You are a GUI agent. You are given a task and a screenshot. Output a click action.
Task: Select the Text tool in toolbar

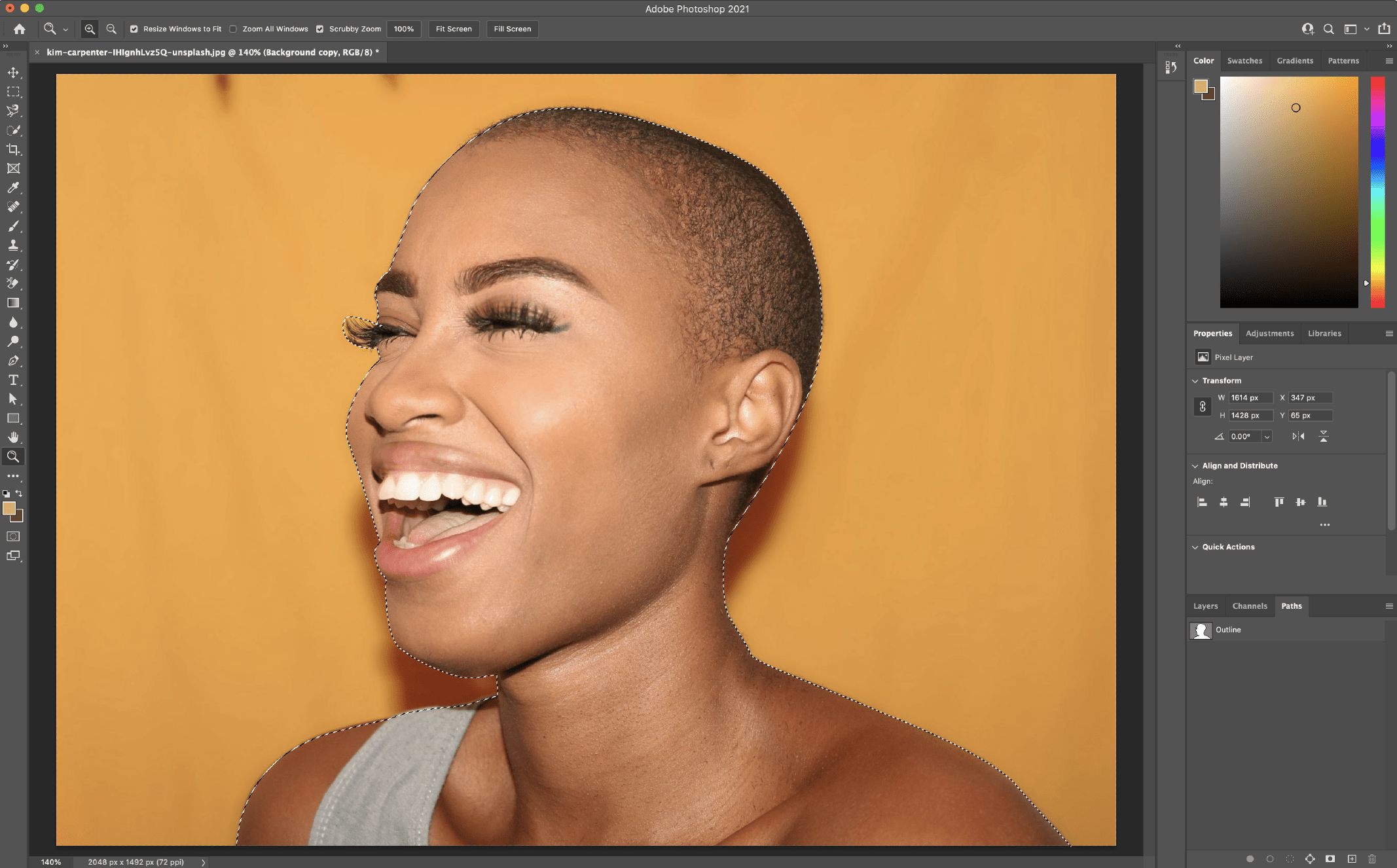[13, 380]
